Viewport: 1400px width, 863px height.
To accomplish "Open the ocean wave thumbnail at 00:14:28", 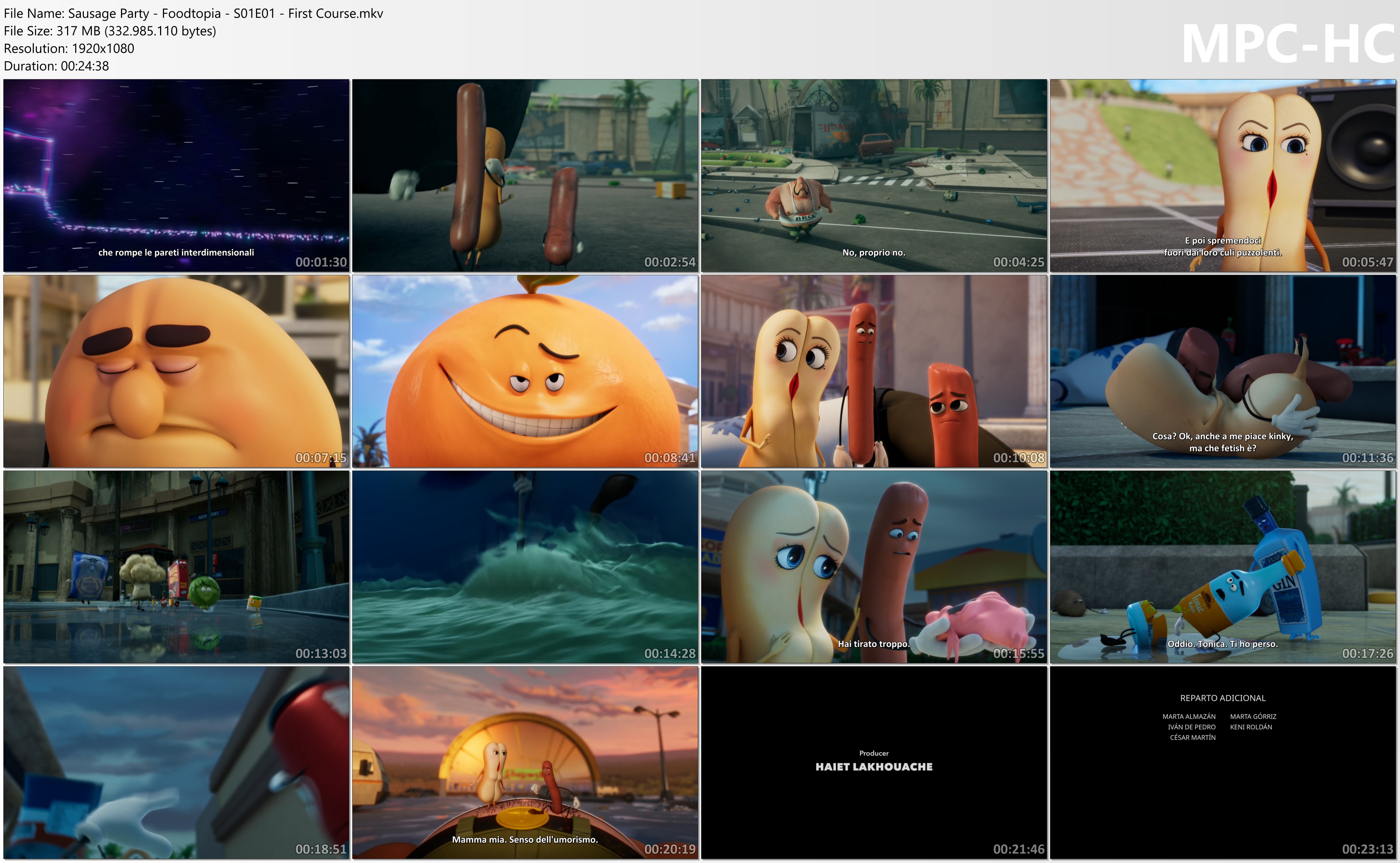I will click(525, 567).
